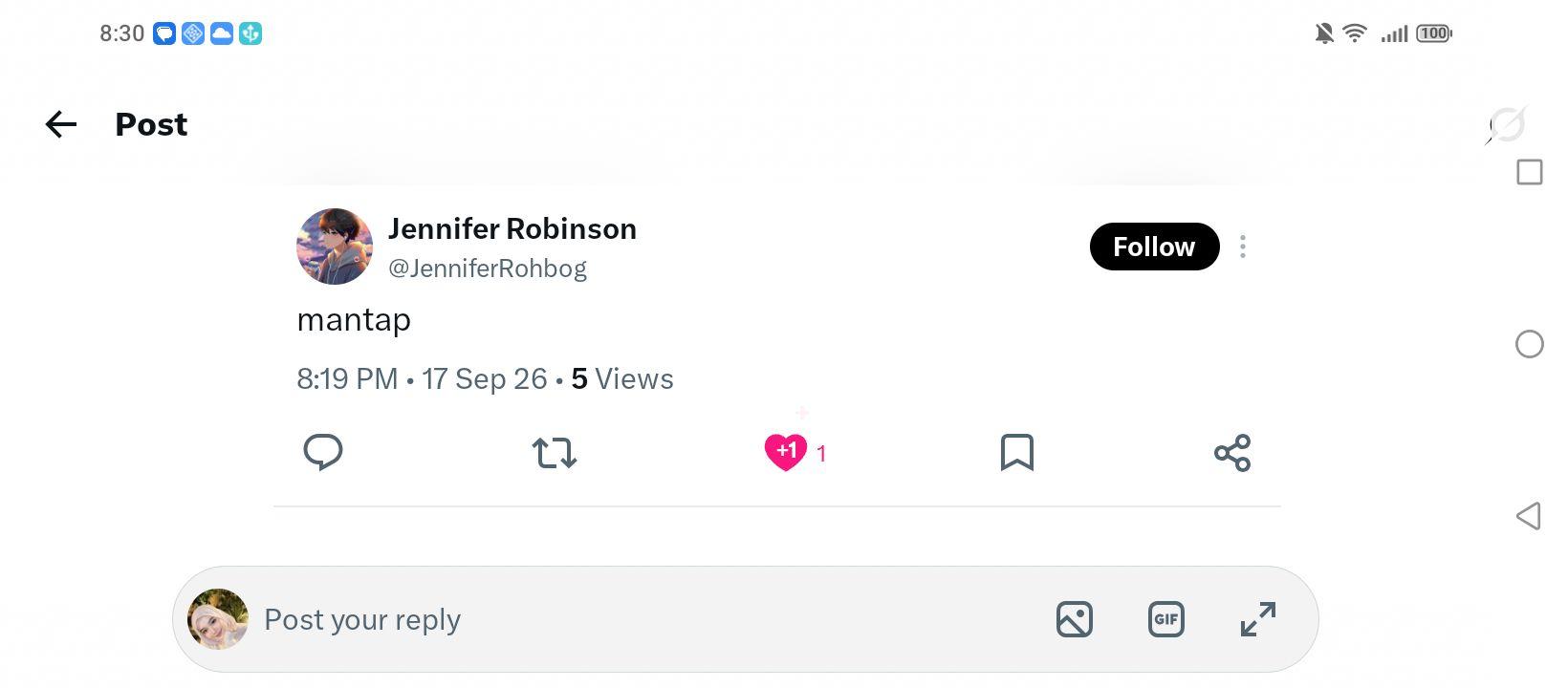Screen dimensions: 1568x688
Task: Follow Jennifer Robinson
Action: (1154, 247)
